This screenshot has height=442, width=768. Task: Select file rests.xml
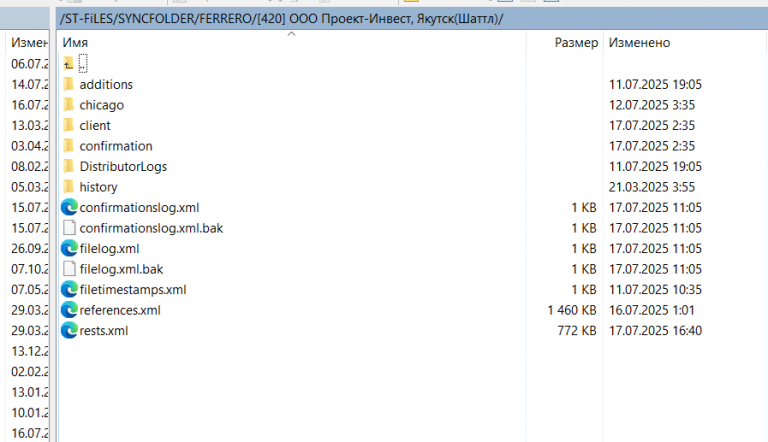pyautogui.click(x=103, y=331)
